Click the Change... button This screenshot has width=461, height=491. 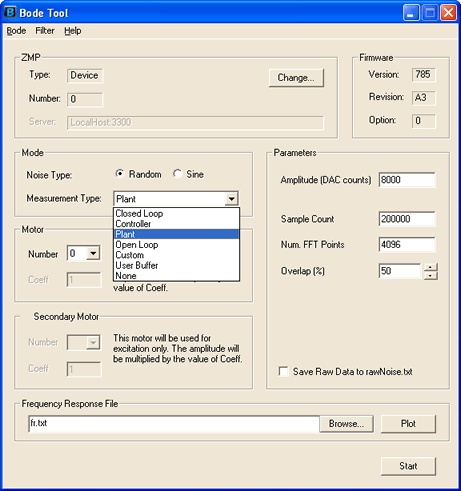pyautogui.click(x=296, y=78)
